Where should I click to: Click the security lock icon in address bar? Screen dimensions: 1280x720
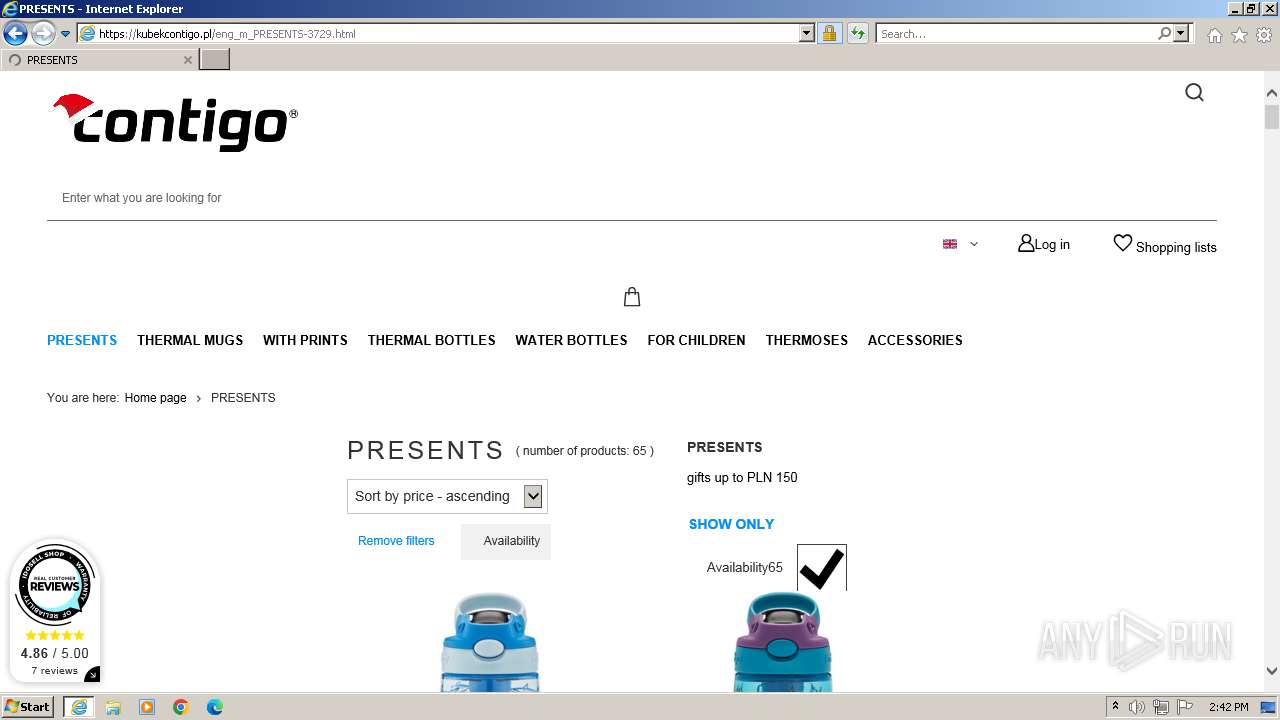[x=829, y=33]
